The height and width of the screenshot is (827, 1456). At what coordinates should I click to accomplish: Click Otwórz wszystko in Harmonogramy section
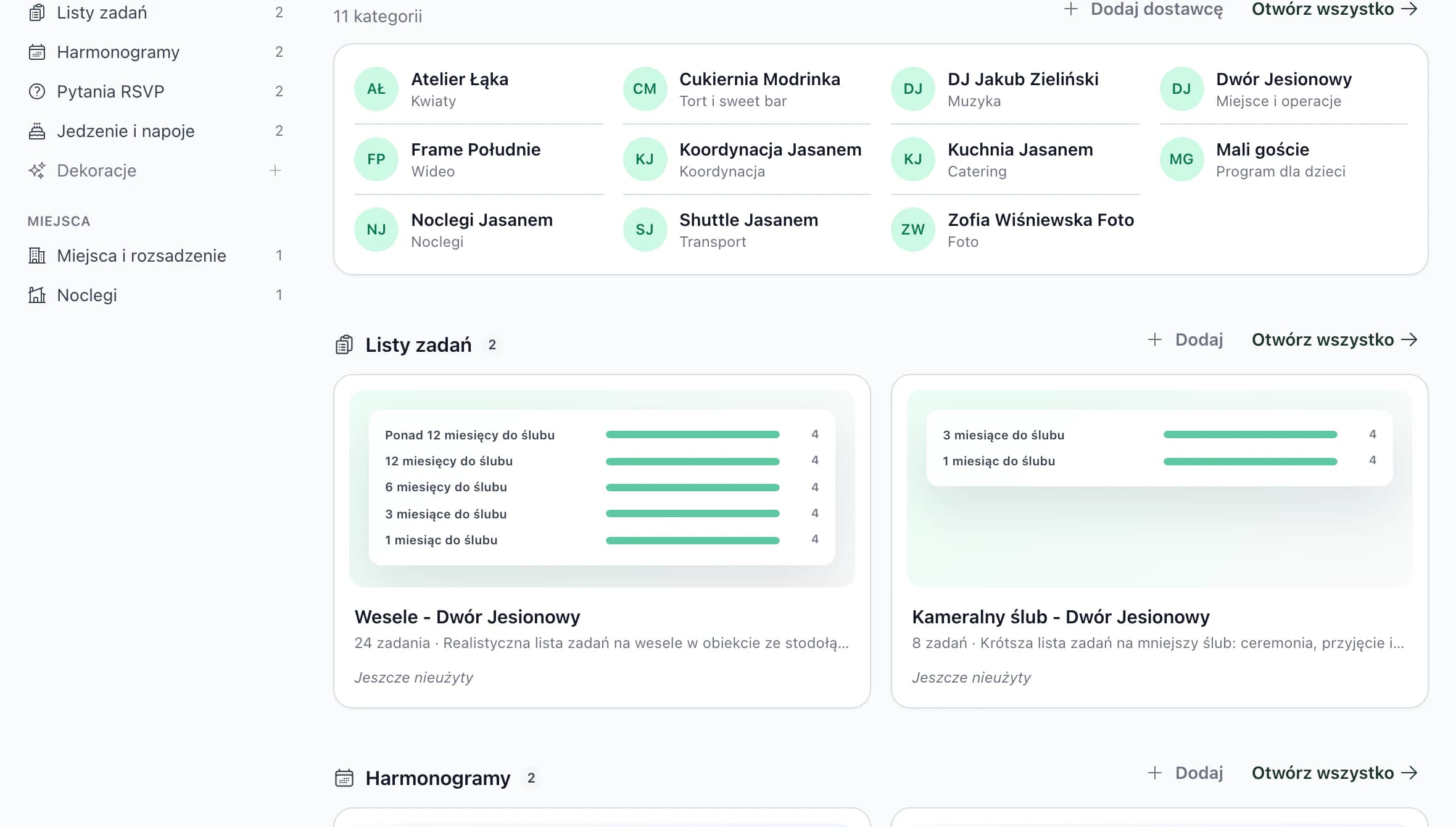pos(1334,773)
